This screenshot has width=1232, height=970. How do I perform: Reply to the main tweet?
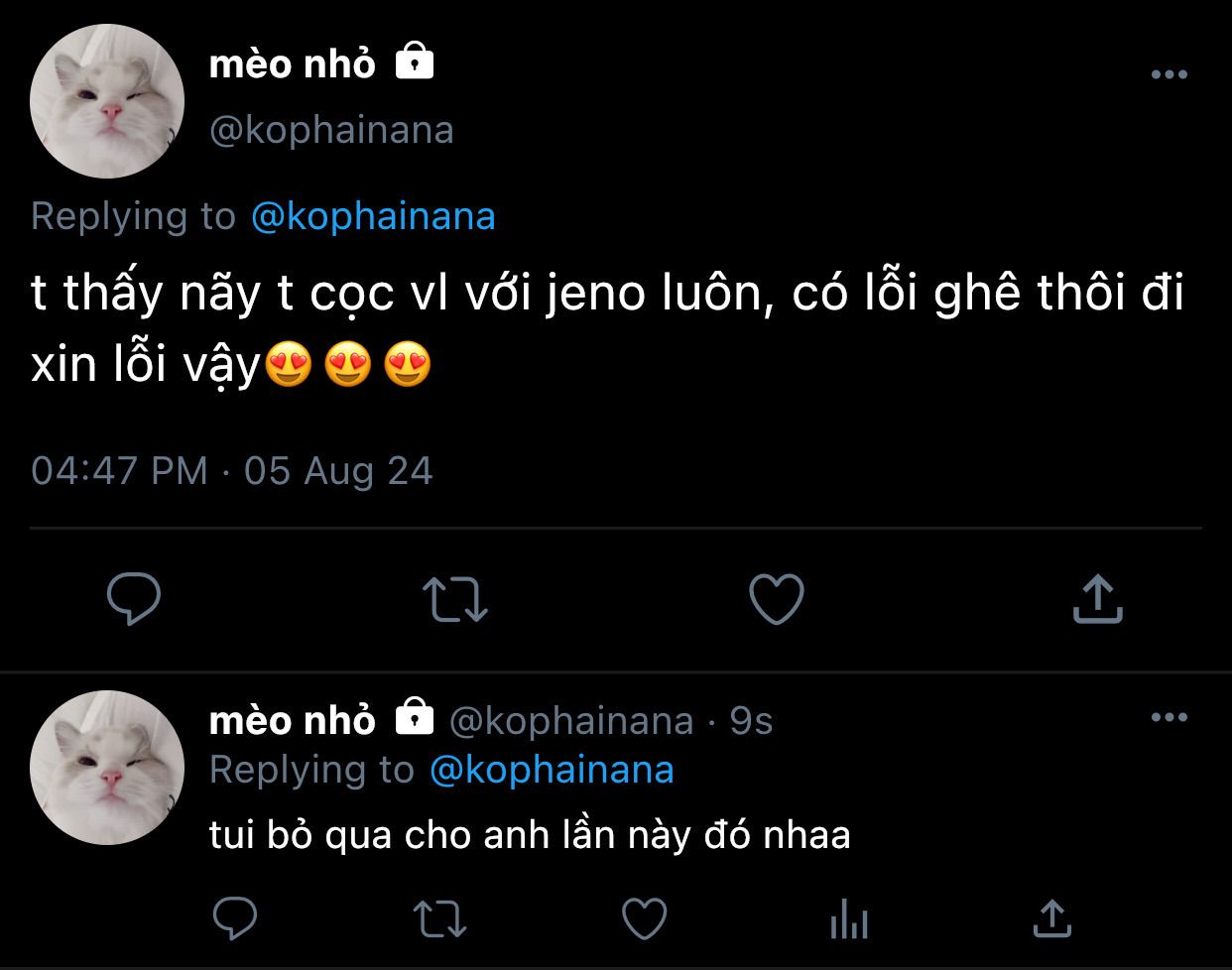(x=133, y=598)
